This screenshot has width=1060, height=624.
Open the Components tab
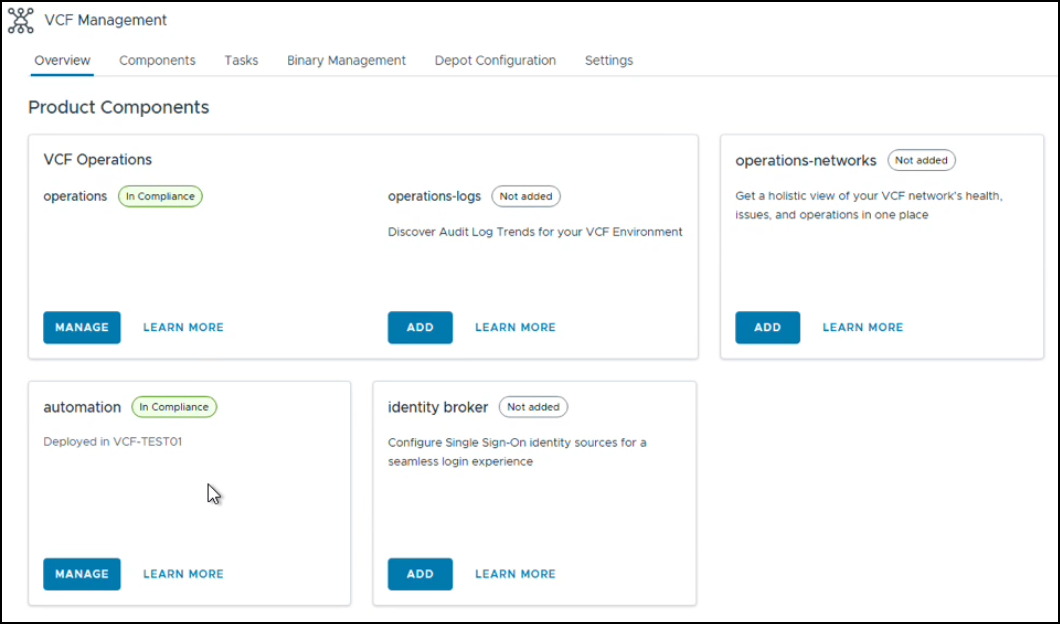[x=158, y=60]
